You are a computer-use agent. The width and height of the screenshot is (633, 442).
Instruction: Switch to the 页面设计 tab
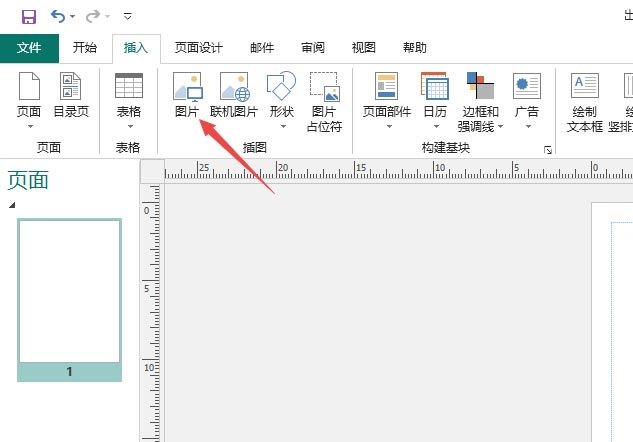[x=199, y=48]
